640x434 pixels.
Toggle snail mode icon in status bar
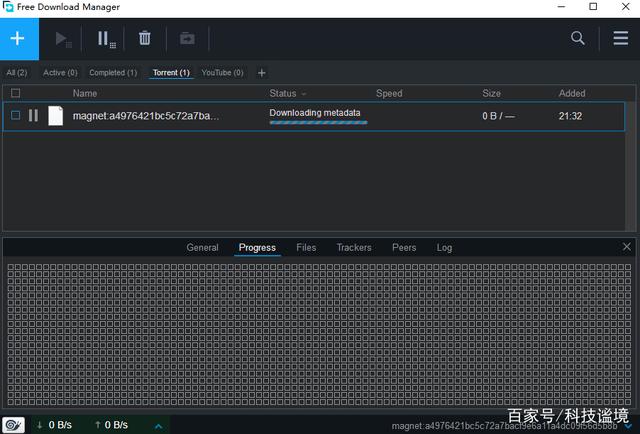coord(13,425)
